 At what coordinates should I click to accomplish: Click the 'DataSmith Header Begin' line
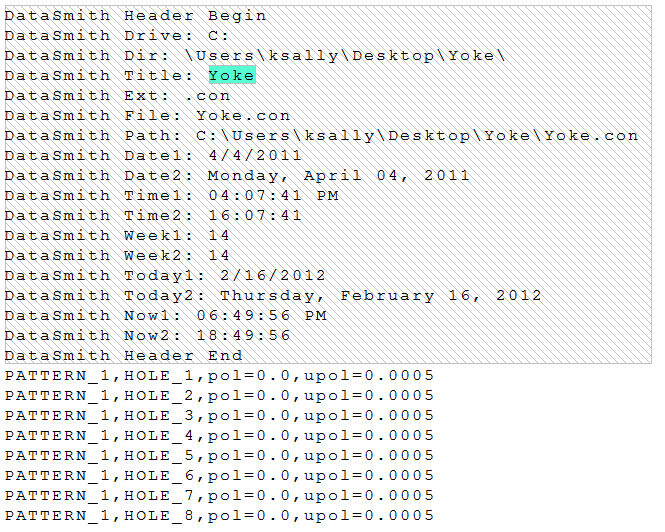(135, 15)
